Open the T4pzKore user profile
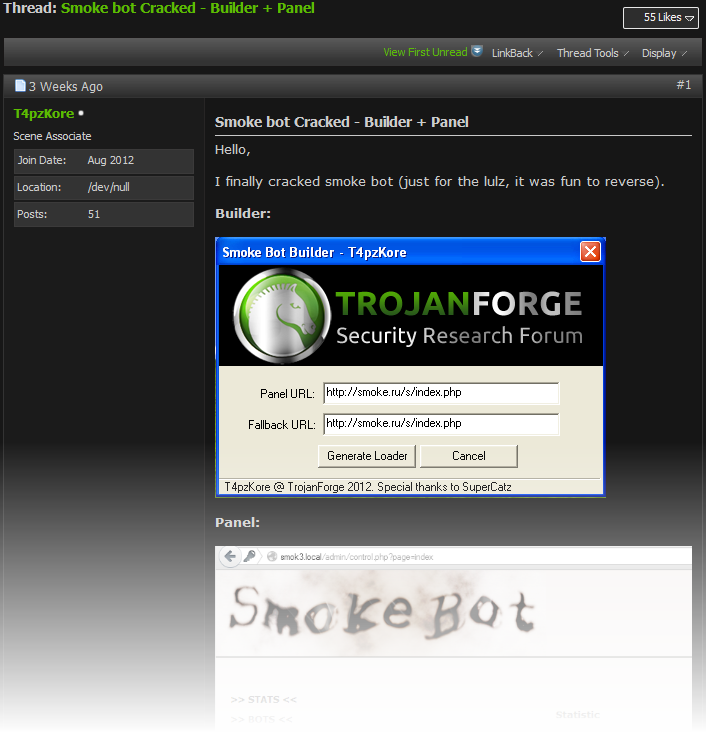The height and width of the screenshot is (733, 706). pos(44,114)
